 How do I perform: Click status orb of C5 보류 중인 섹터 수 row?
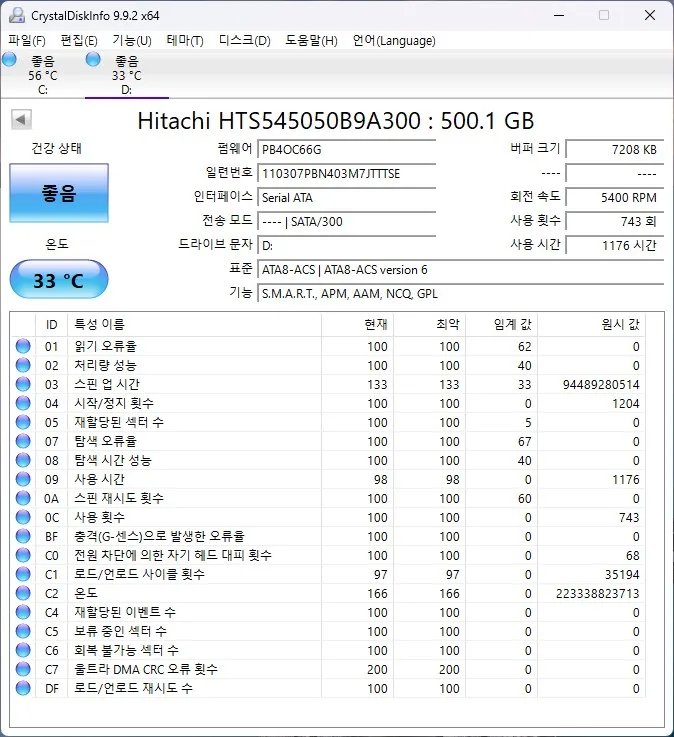click(23, 631)
